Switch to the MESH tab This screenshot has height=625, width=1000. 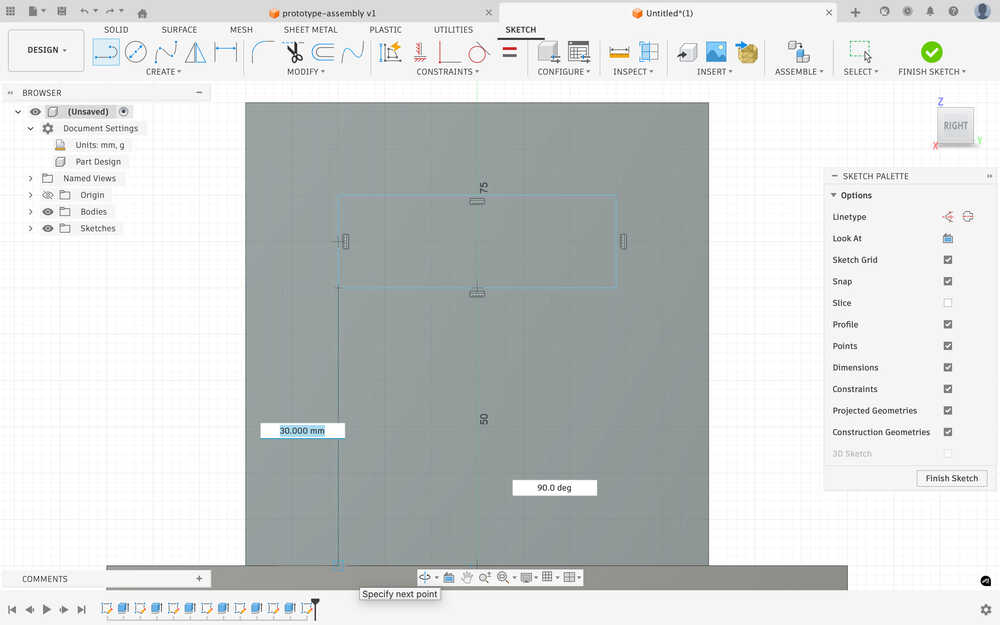click(241, 29)
